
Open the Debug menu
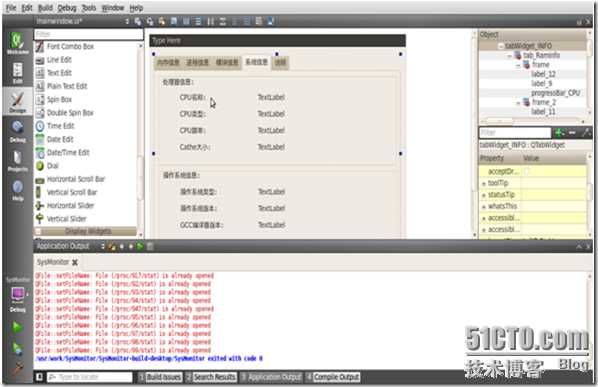pyautogui.click(x=67, y=8)
